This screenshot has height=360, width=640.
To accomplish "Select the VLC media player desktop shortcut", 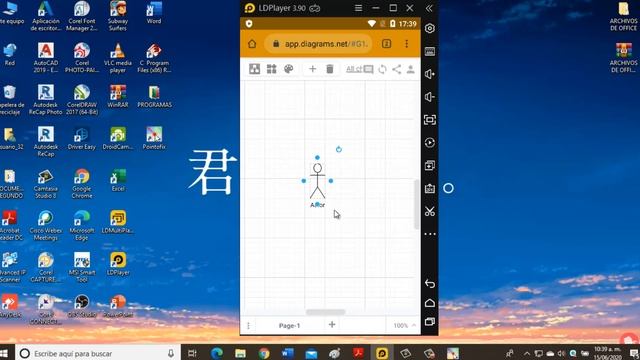I will (118, 58).
